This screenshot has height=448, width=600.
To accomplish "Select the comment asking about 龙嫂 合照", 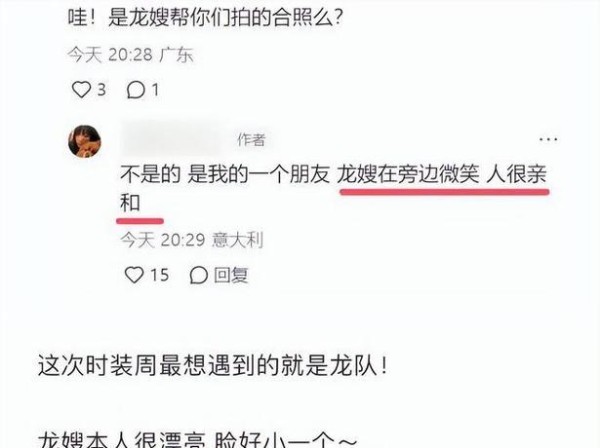I will [205, 17].
